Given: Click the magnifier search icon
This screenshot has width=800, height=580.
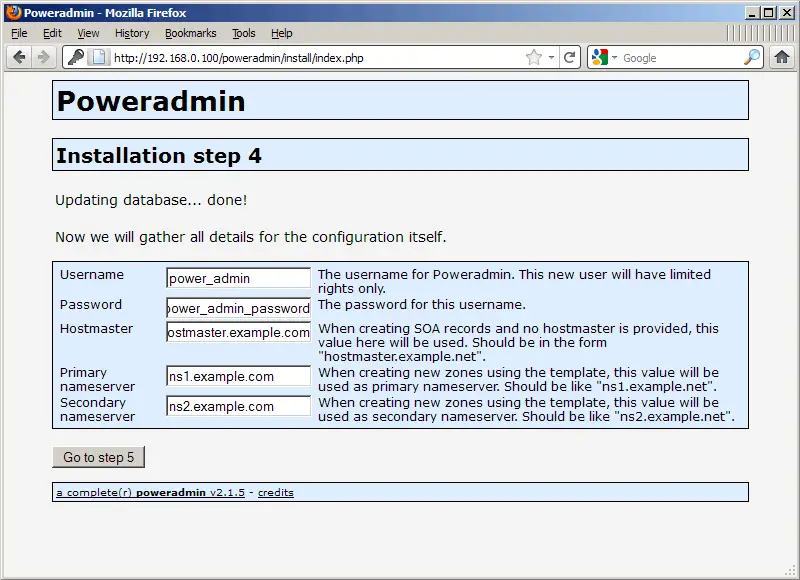Looking at the screenshot, I should pos(752,57).
